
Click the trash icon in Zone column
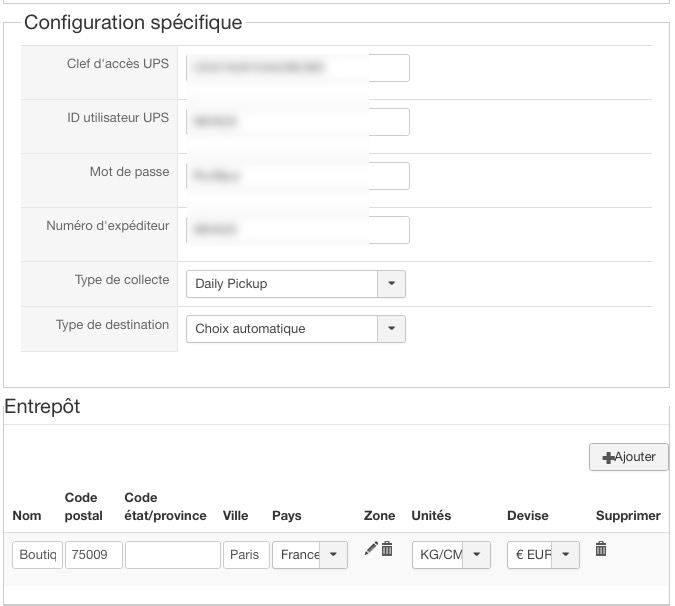[387, 548]
